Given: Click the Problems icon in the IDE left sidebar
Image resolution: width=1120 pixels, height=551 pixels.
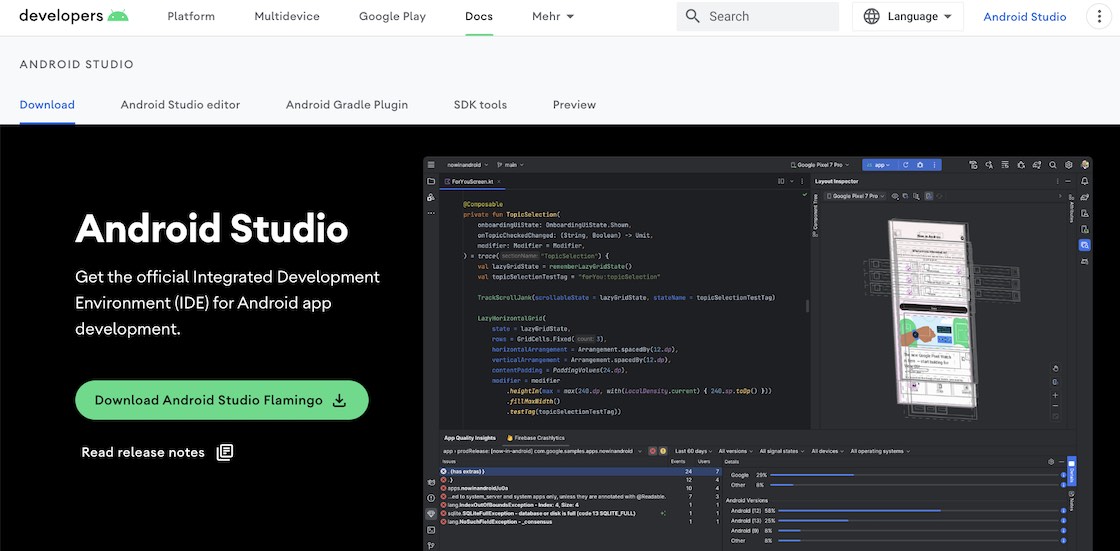Looking at the screenshot, I should (x=431, y=498).
